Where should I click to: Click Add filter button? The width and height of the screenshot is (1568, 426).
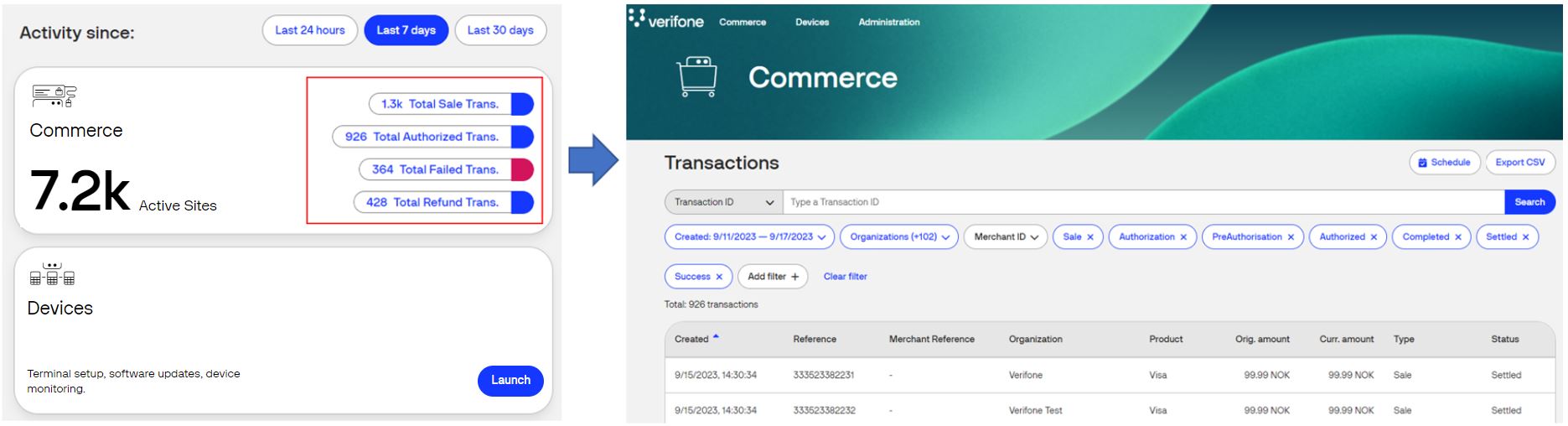[773, 277]
